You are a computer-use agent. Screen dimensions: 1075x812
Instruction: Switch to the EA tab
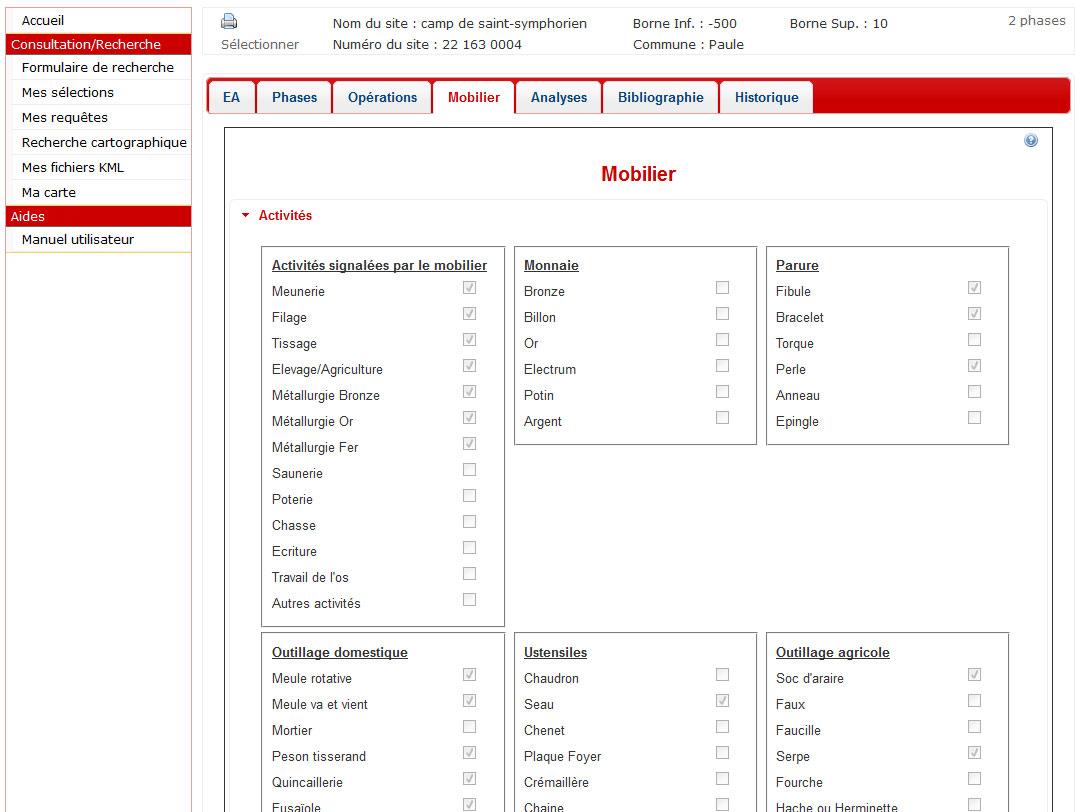(x=231, y=97)
